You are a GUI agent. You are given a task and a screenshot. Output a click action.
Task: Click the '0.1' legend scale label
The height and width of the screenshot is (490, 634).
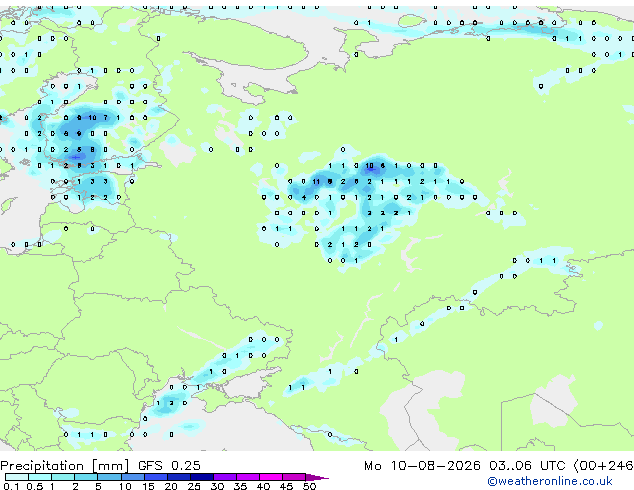(x=11, y=486)
